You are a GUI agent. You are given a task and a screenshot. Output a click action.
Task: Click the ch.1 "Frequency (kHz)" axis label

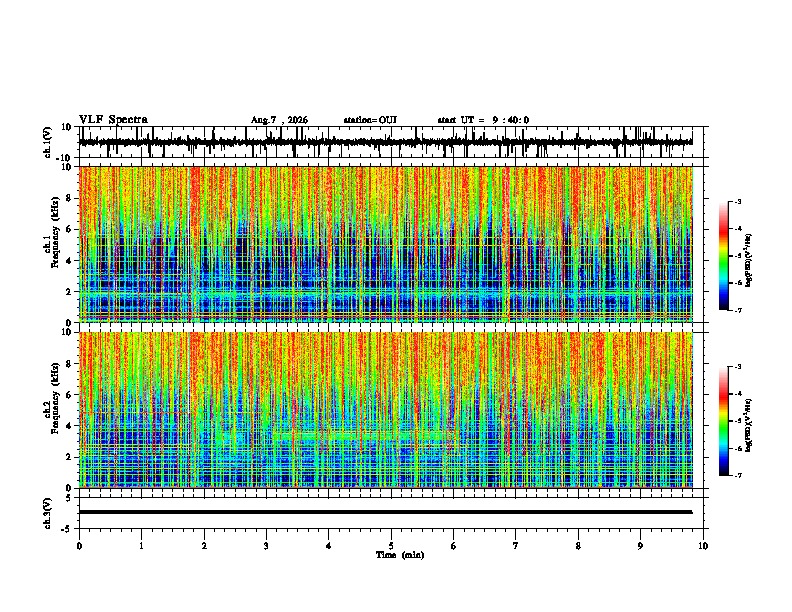point(55,232)
